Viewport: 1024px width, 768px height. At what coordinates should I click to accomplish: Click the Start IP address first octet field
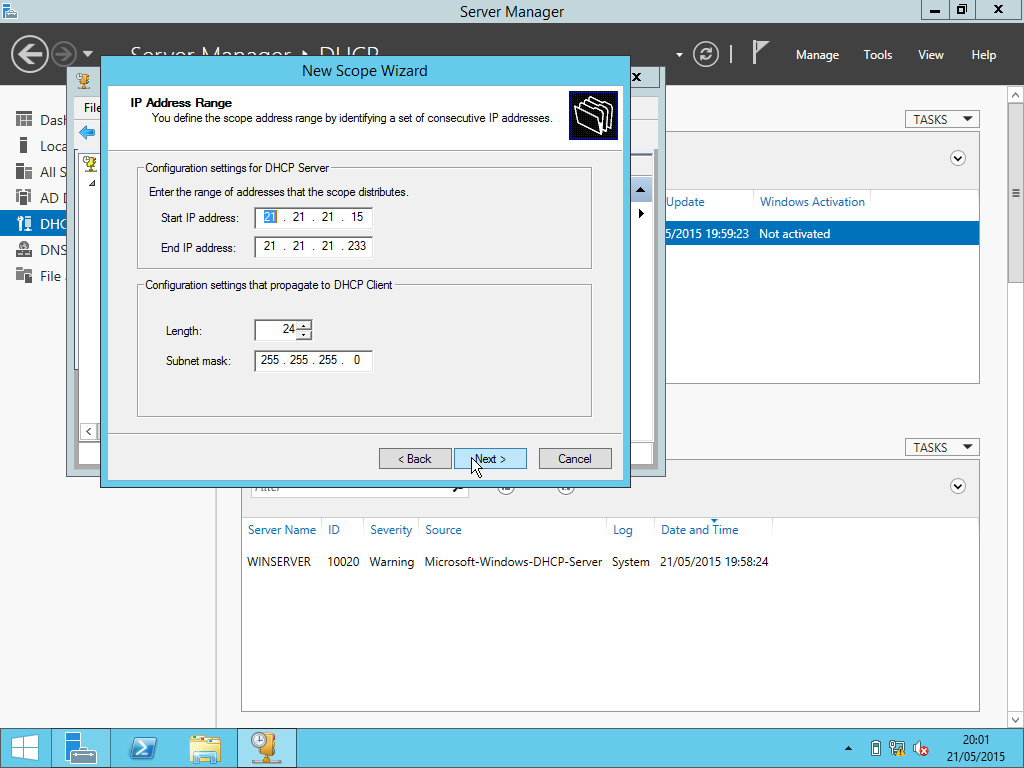click(x=270, y=217)
